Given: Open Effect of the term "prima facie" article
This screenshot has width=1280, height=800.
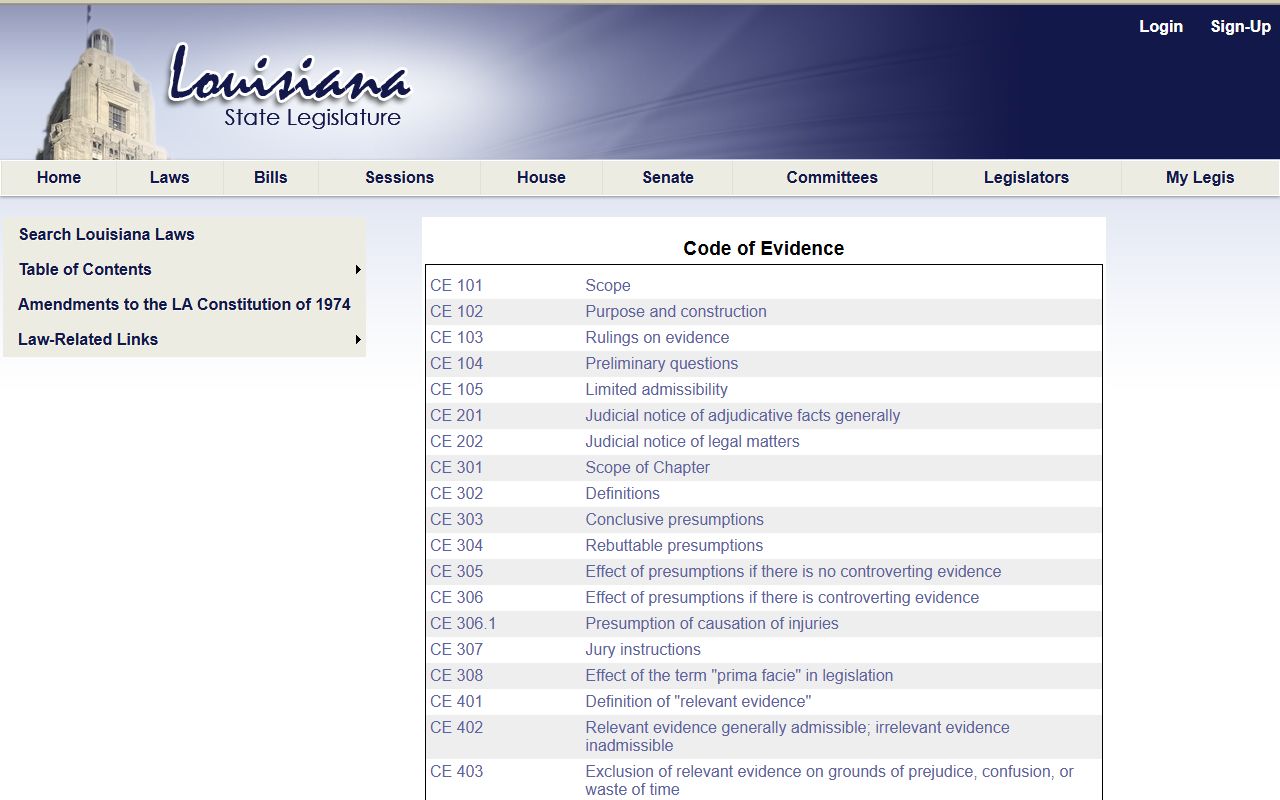Looking at the screenshot, I should (739, 676).
